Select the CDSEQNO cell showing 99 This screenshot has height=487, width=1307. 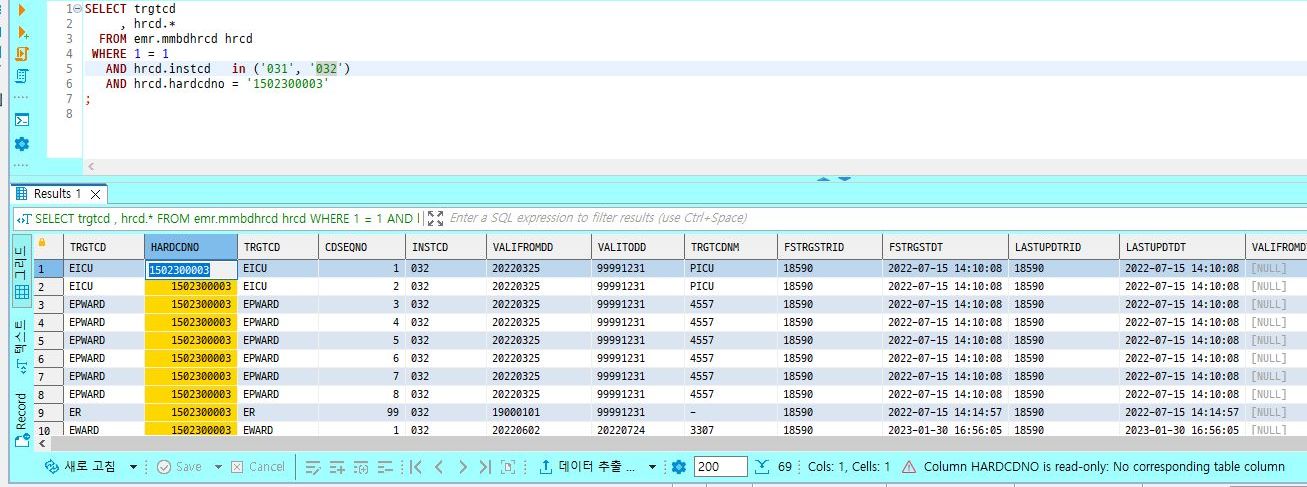point(362,412)
